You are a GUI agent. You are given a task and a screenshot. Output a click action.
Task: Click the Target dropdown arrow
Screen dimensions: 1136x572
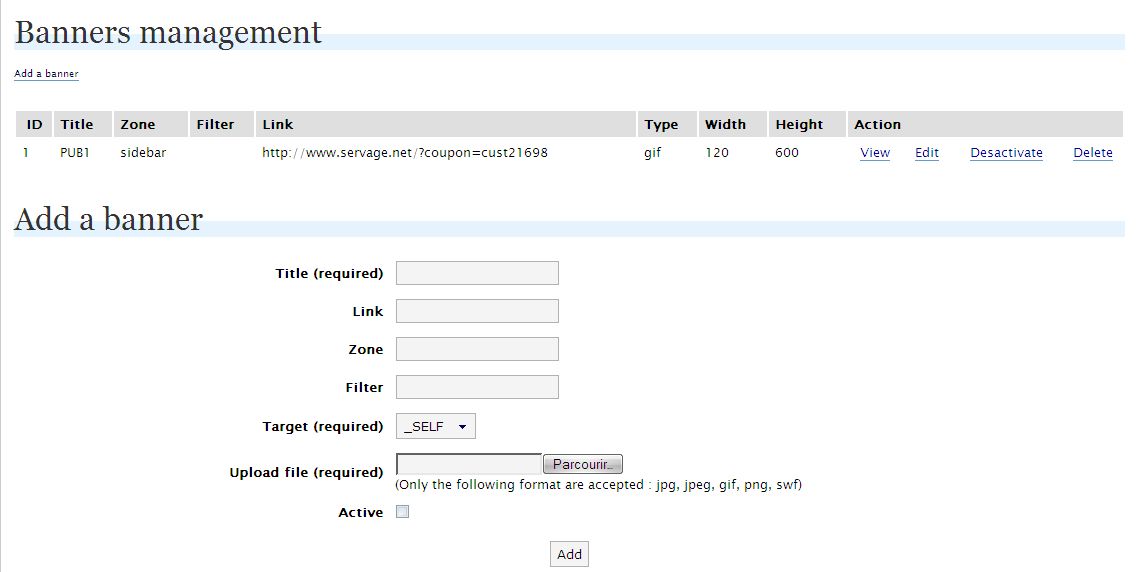point(462,426)
